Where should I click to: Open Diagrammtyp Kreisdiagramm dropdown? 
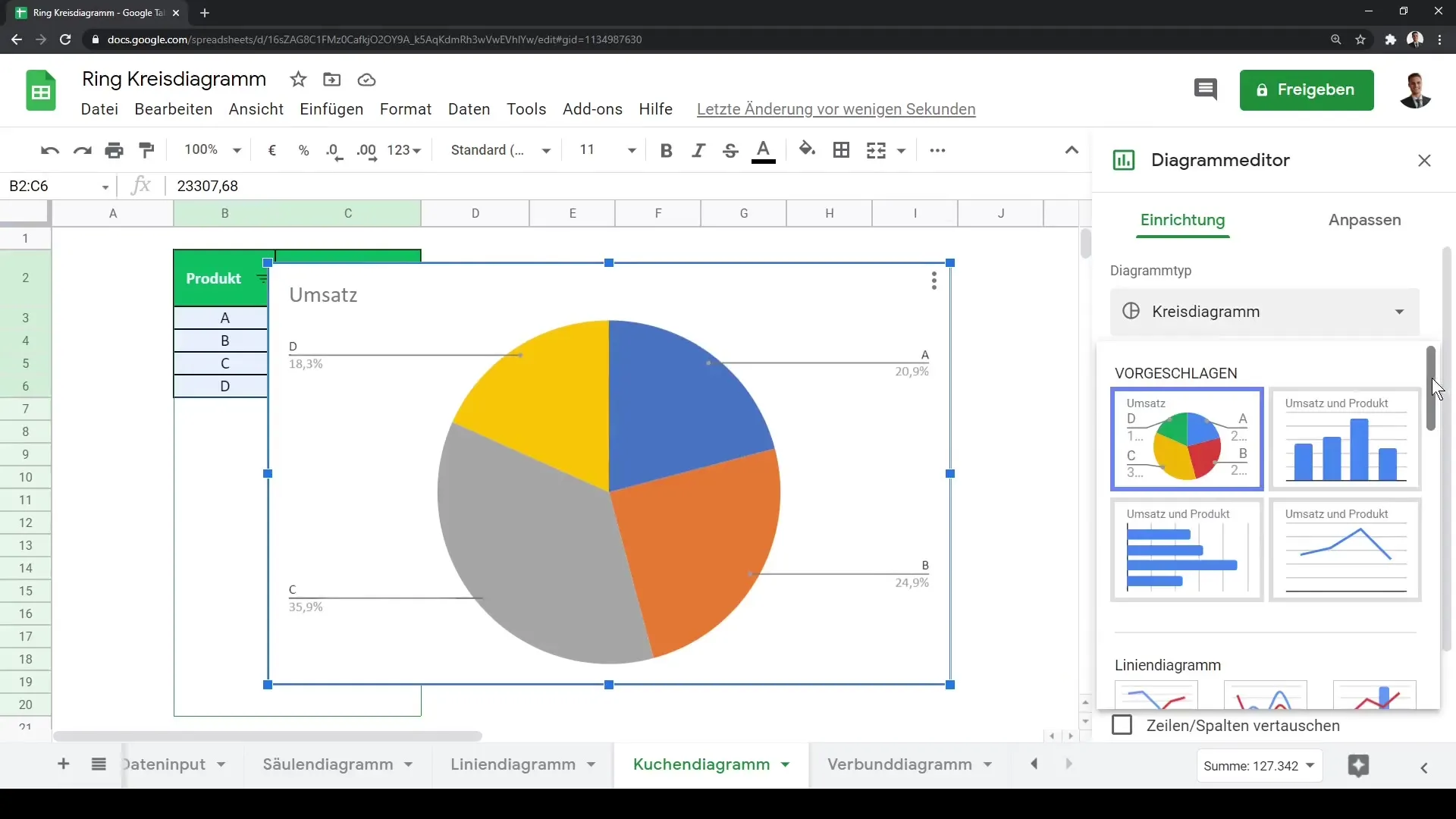coord(1265,312)
